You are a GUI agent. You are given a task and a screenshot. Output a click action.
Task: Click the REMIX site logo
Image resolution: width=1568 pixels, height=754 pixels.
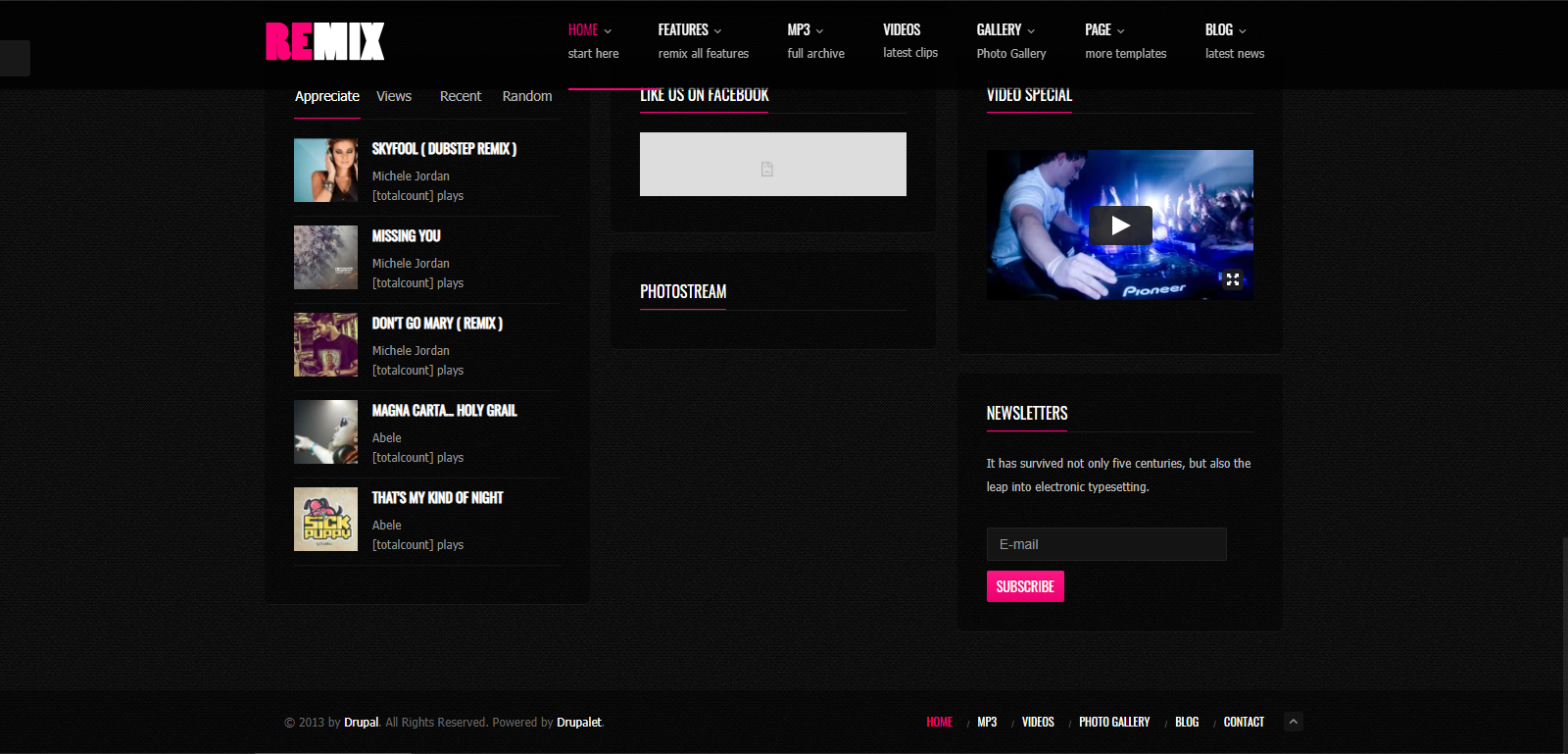(324, 42)
